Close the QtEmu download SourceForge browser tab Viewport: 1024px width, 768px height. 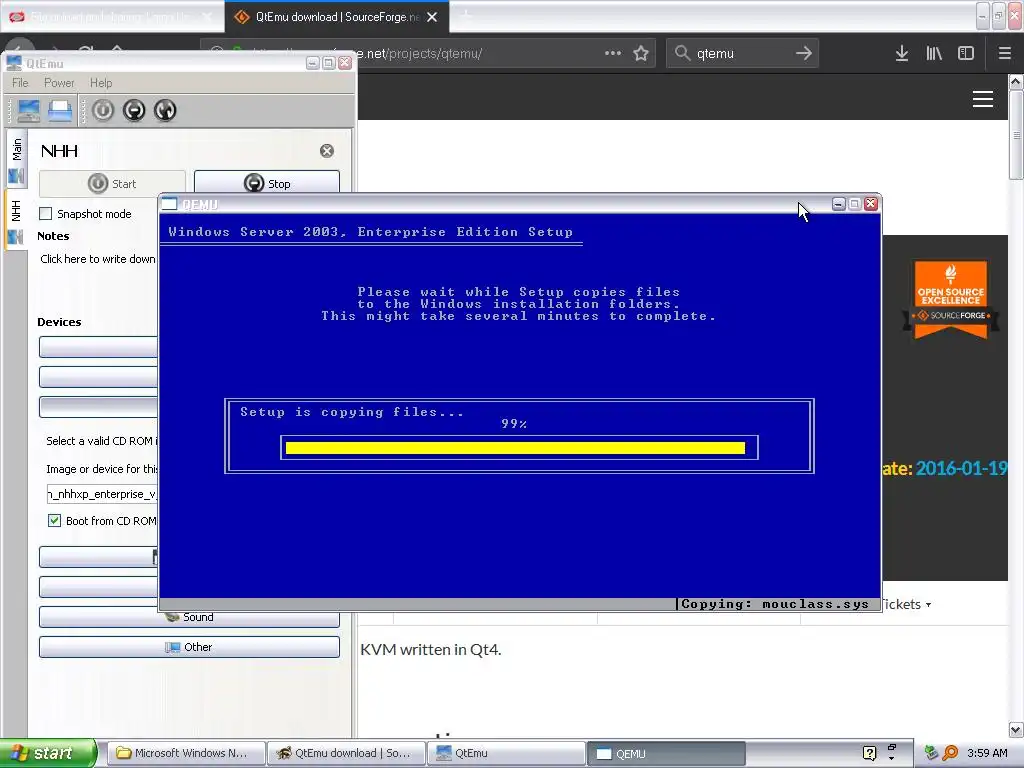432,17
